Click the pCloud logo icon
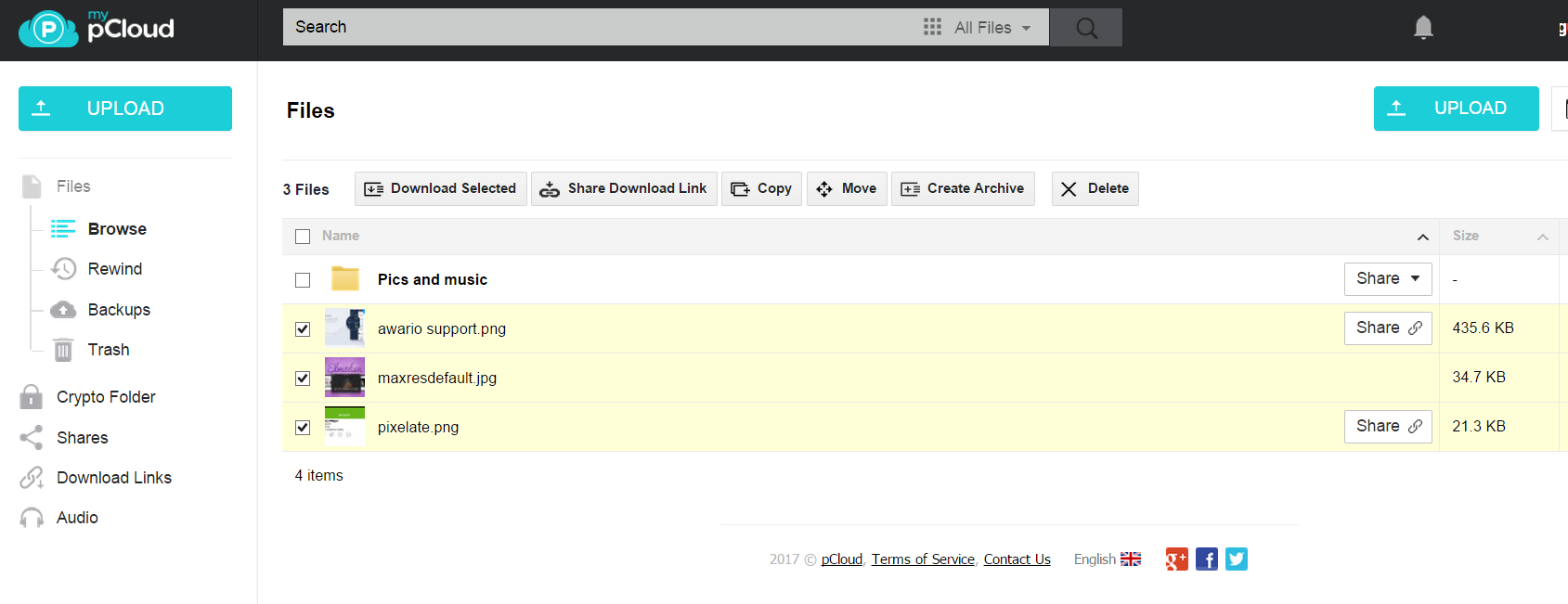This screenshot has width=1568, height=604. point(48,30)
